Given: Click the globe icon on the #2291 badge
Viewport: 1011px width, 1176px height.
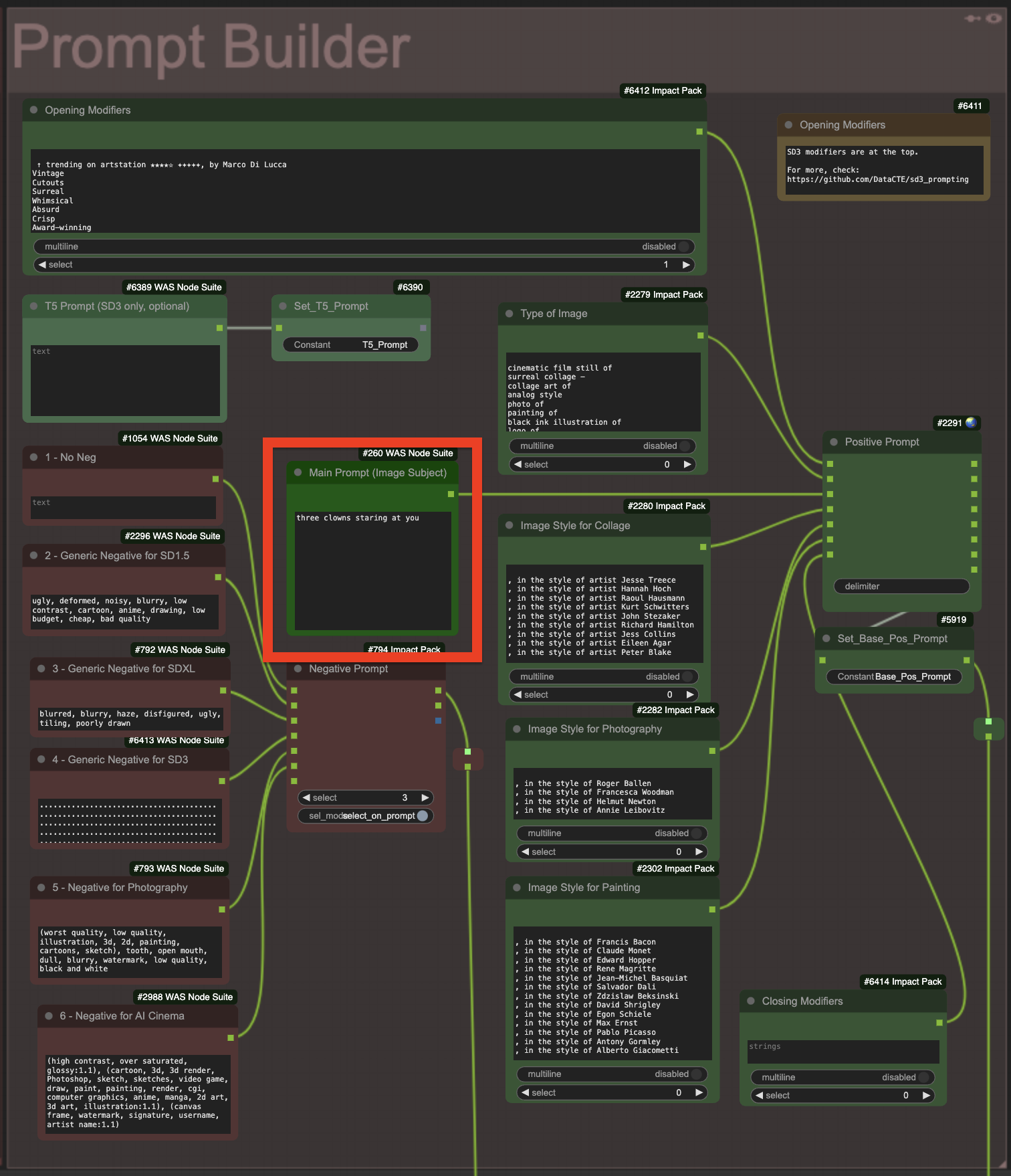Looking at the screenshot, I should [x=971, y=423].
